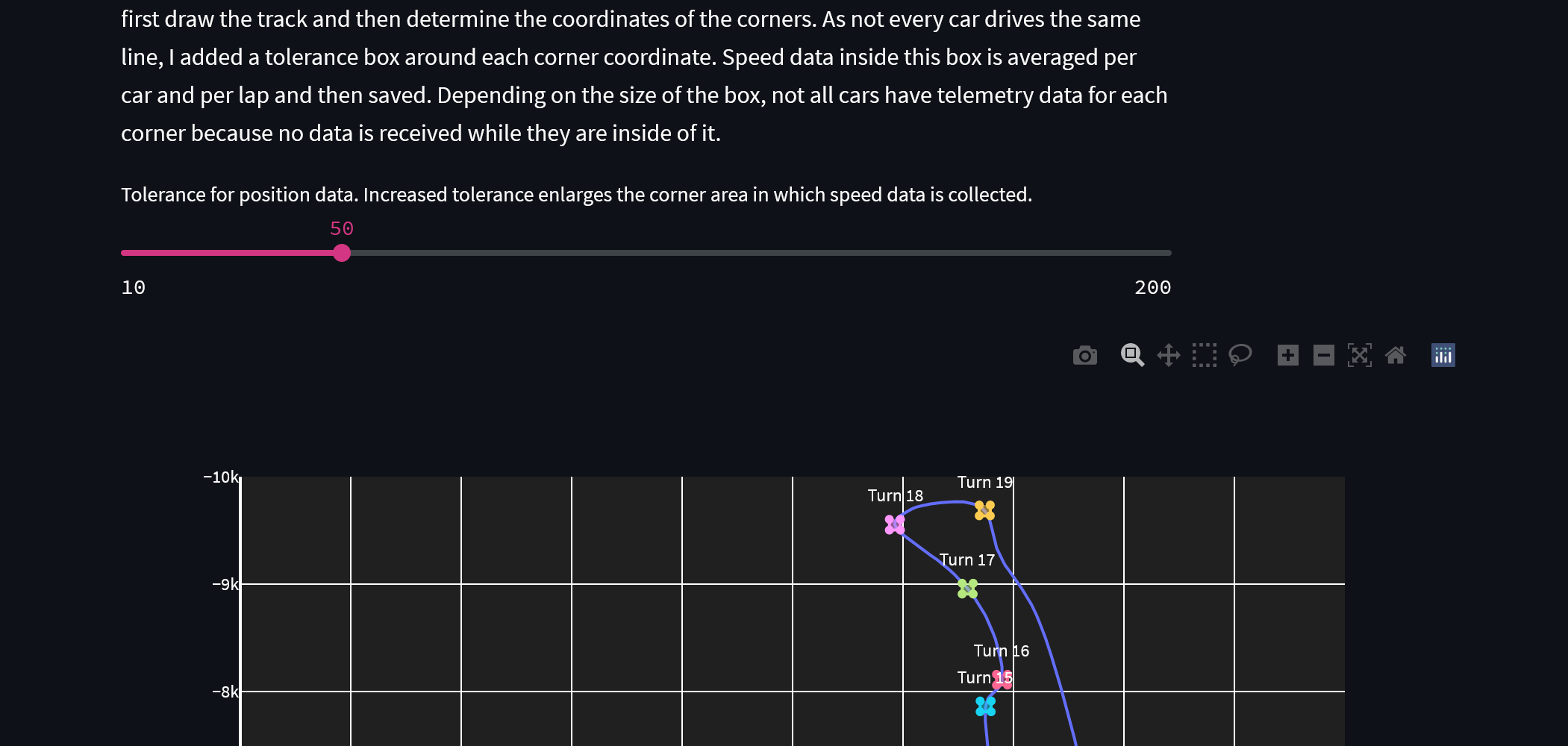Select the Turn 19 marker

tap(984, 510)
